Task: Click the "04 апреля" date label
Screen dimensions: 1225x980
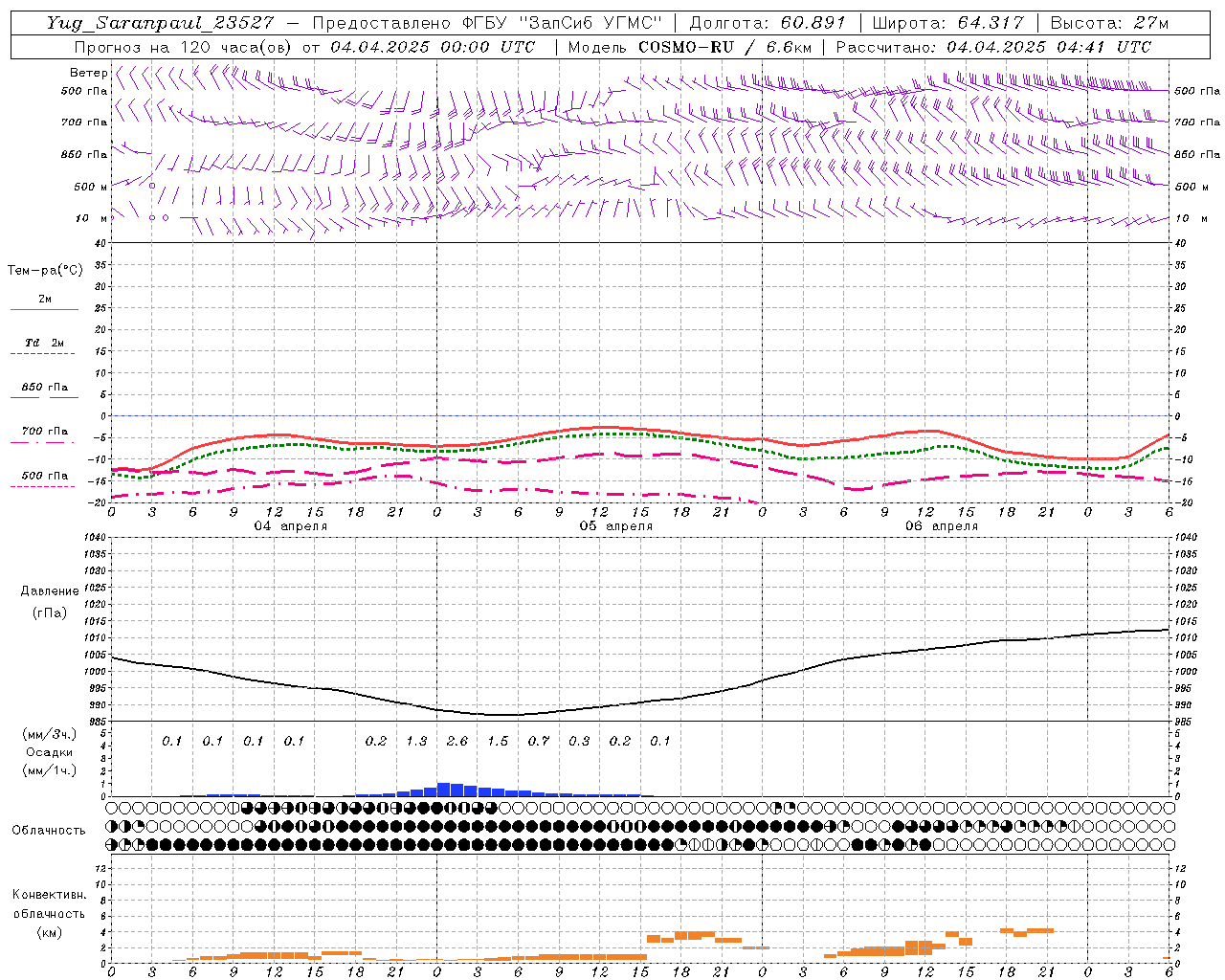Action: 291,526
